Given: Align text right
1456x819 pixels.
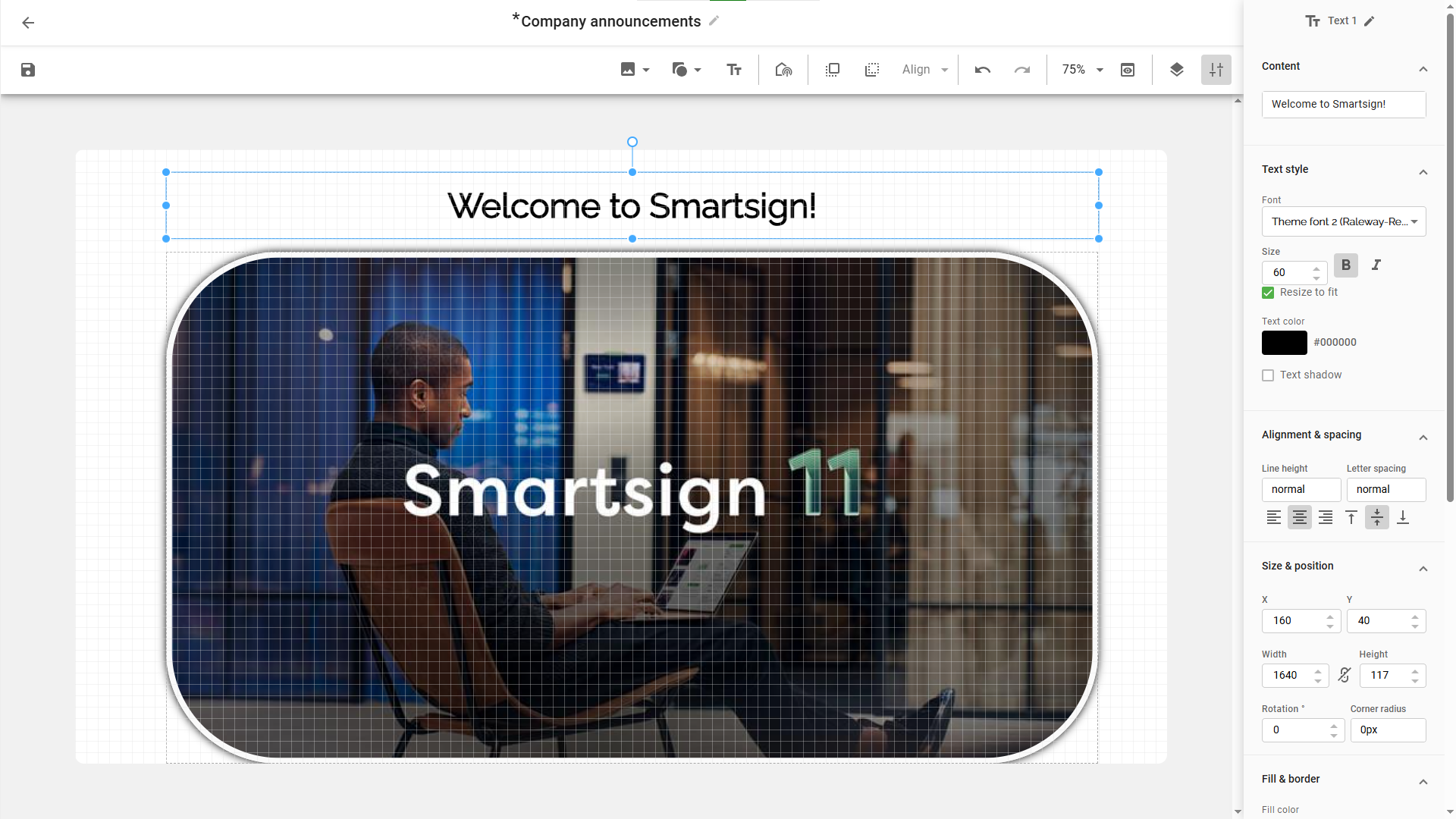Looking at the screenshot, I should [x=1326, y=517].
